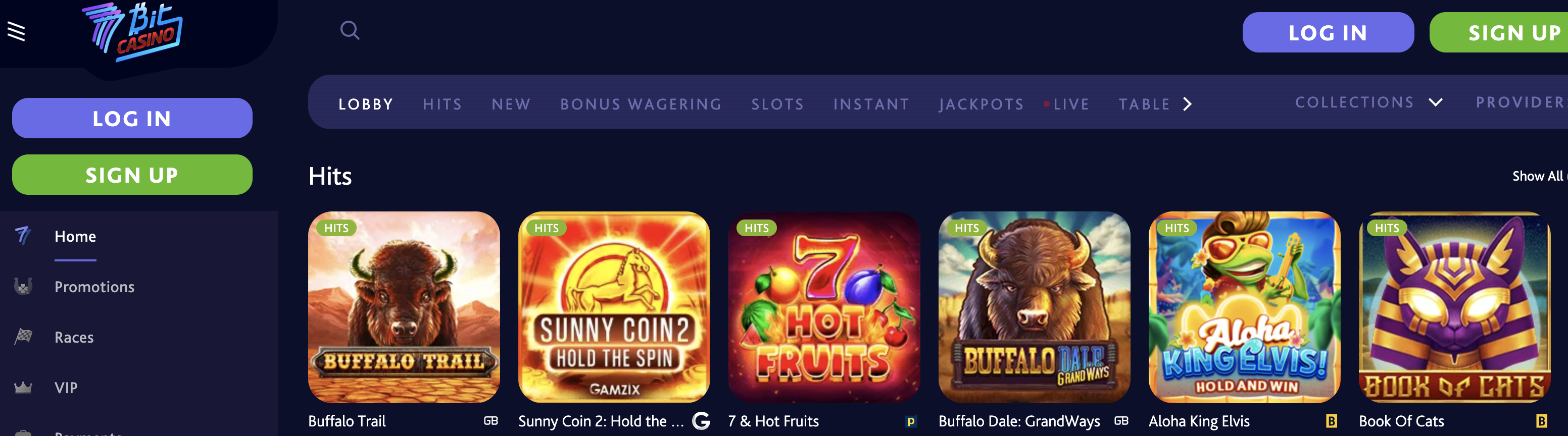This screenshot has width=1568, height=436.
Task: Click the Home sidebar 7 icon
Action: pos(23,235)
